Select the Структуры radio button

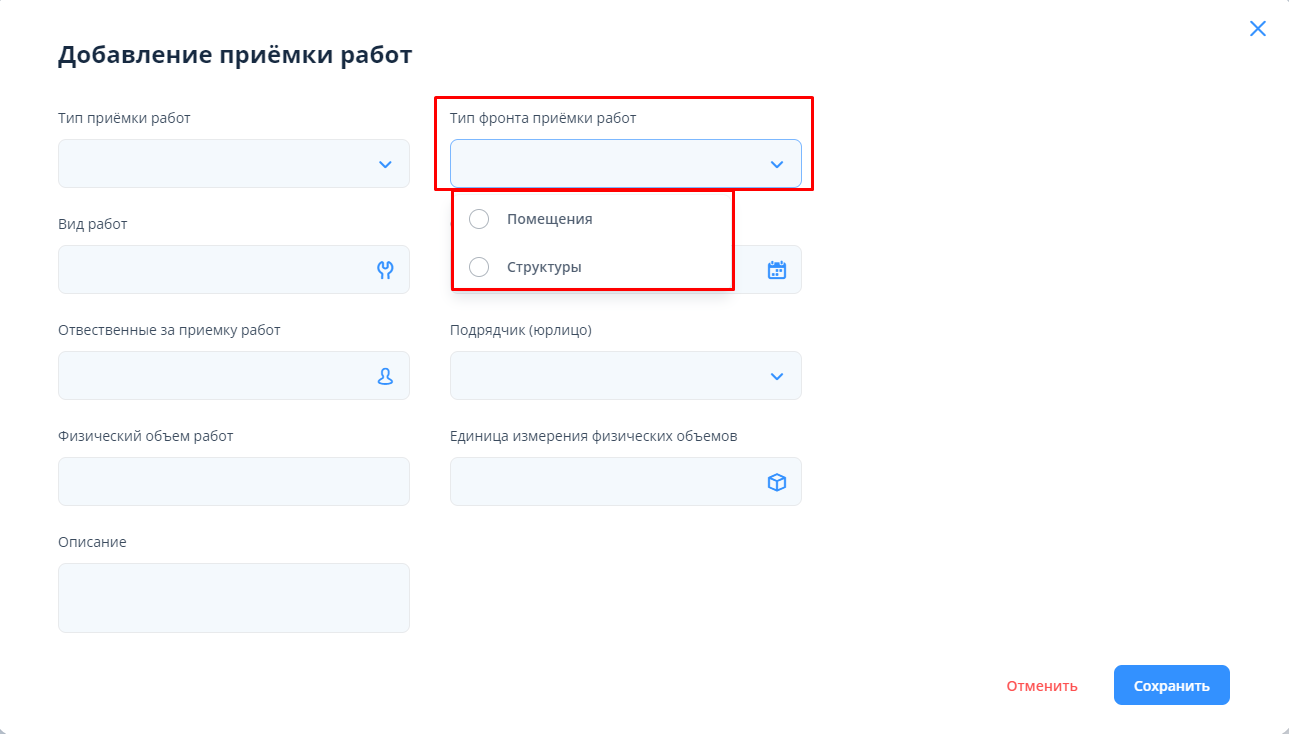point(479,267)
